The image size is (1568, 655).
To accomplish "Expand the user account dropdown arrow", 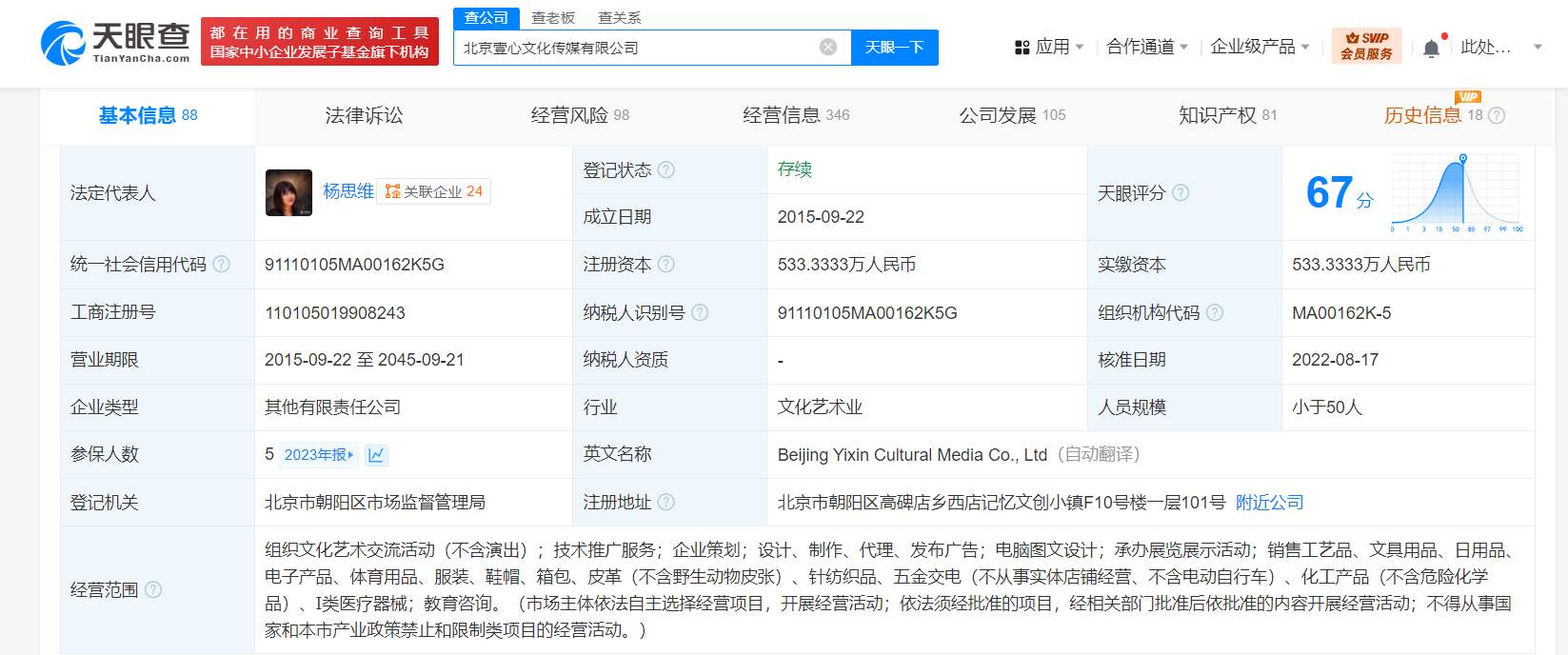I will 1538,47.
